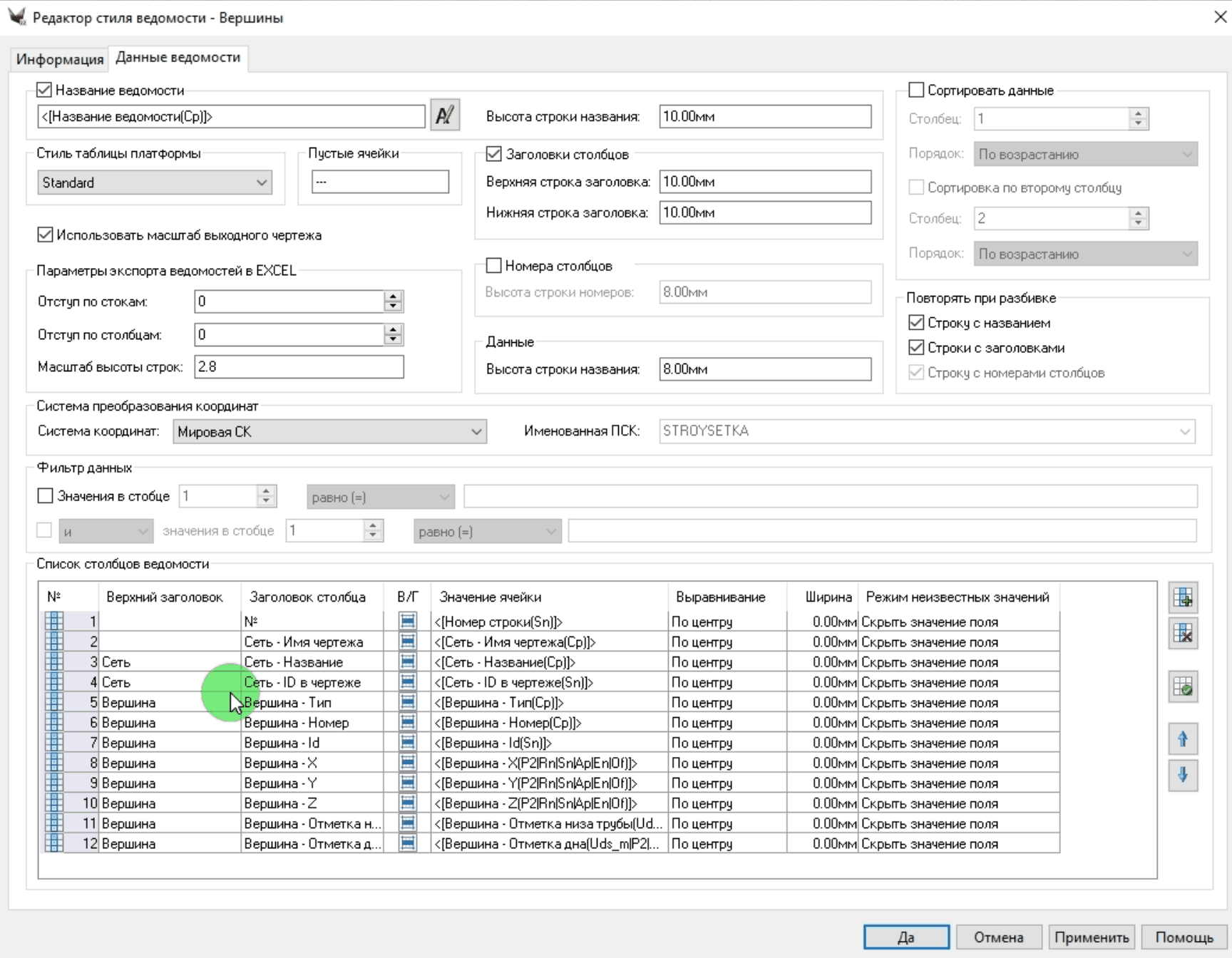Select the Данные ведомости tab
The image size is (1232, 958).
[178, 58]
